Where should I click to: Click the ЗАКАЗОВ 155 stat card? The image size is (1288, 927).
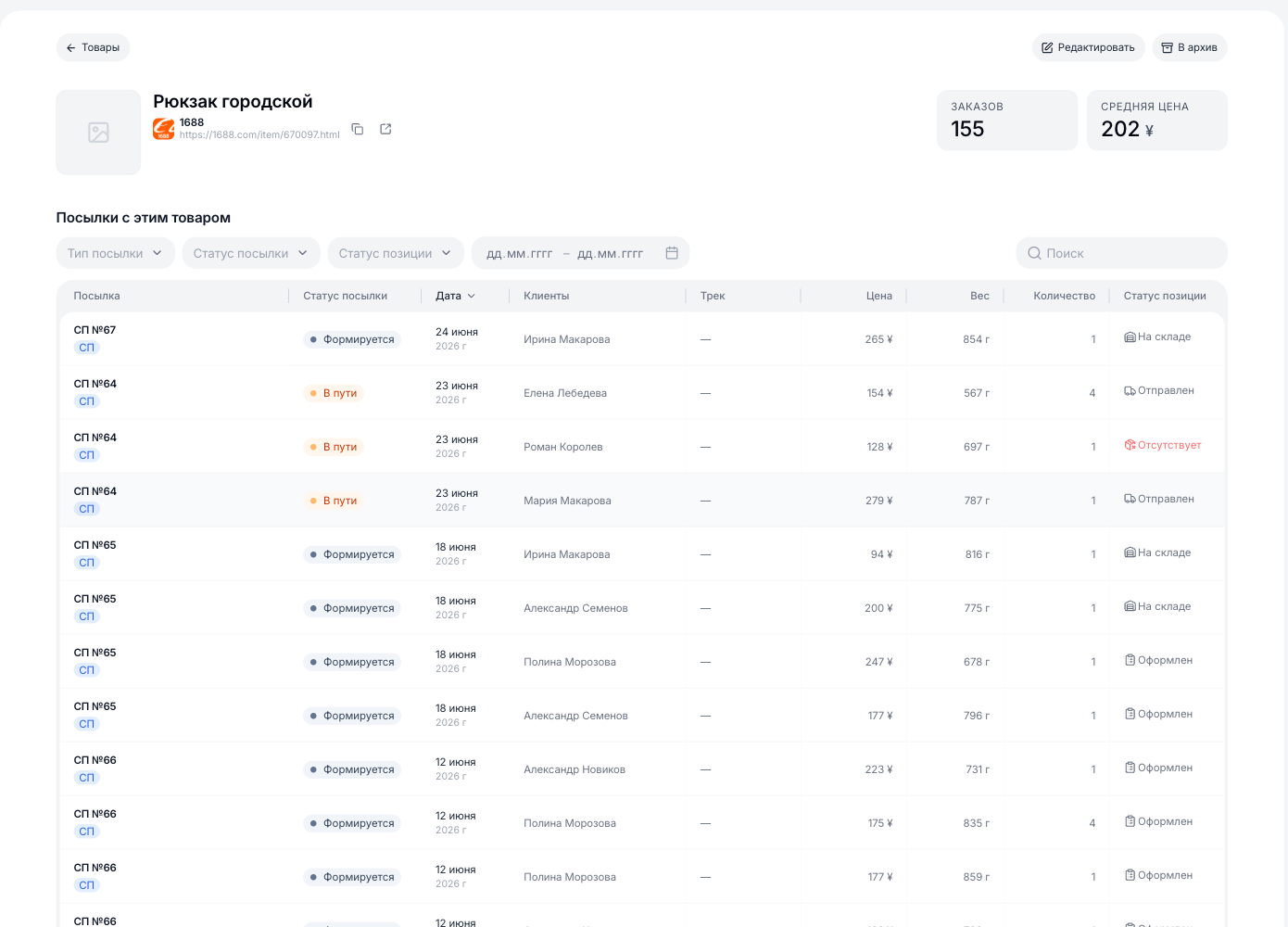coord(1007,120)
